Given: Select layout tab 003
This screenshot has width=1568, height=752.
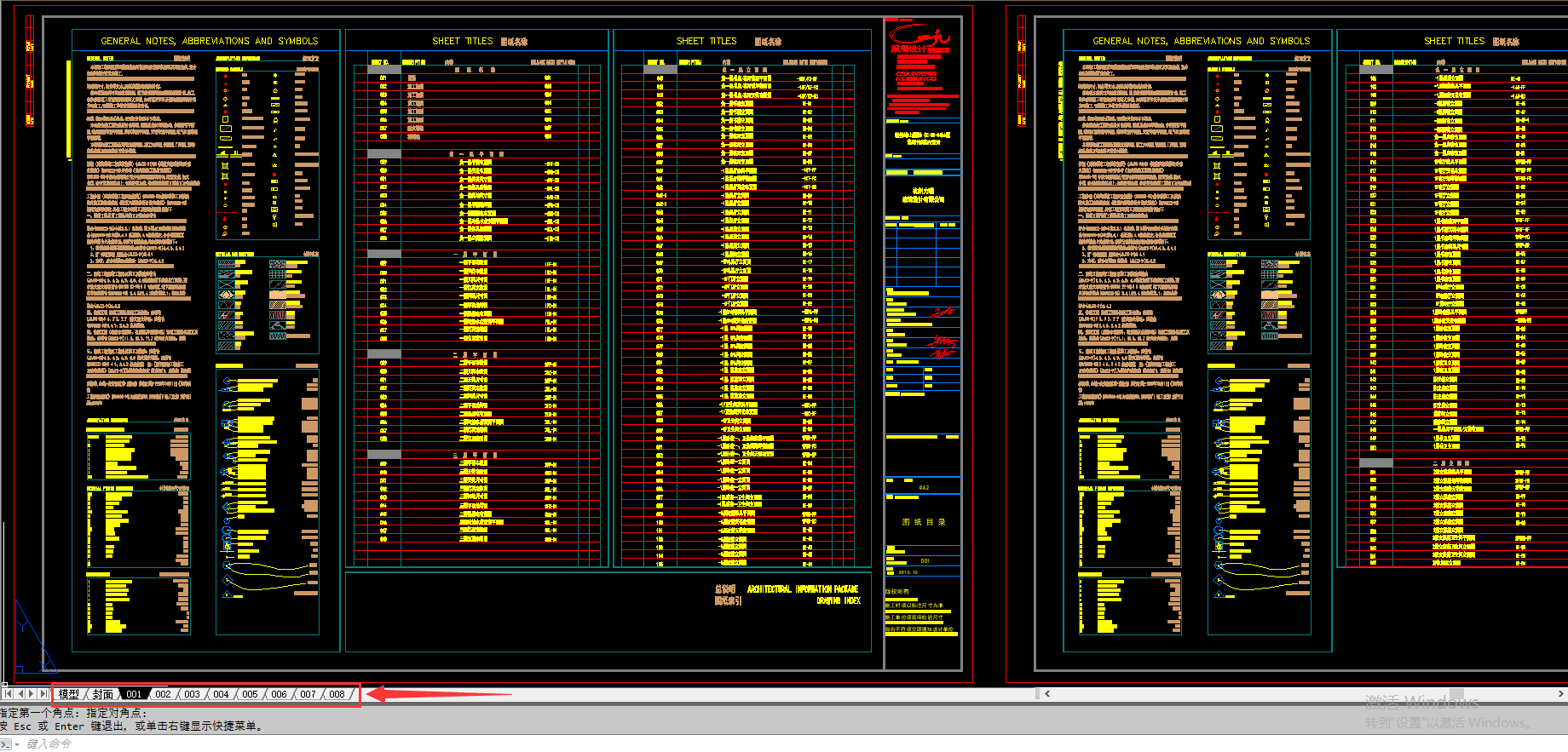Looking at the screenshot, I should [x=192, y=694].
